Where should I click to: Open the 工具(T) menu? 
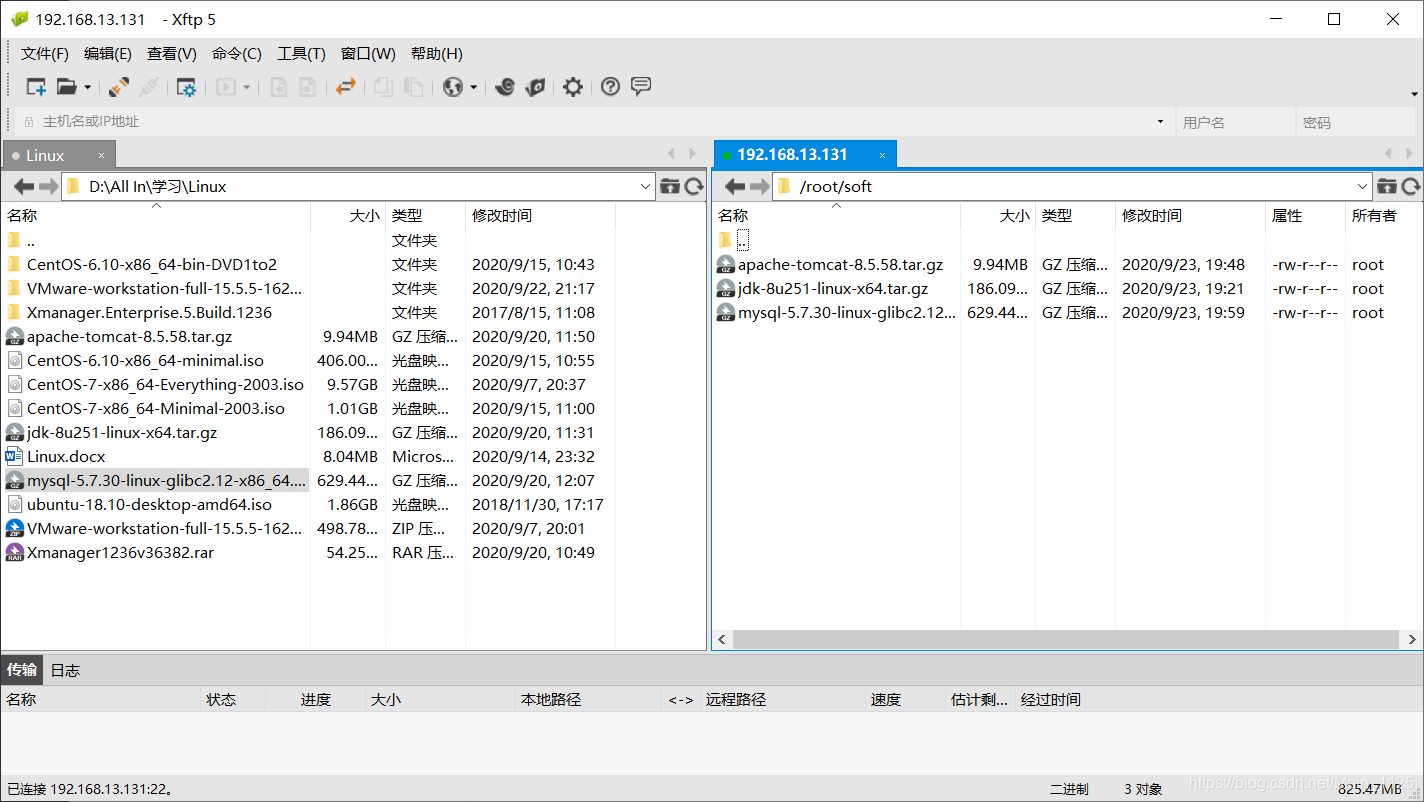301,54
